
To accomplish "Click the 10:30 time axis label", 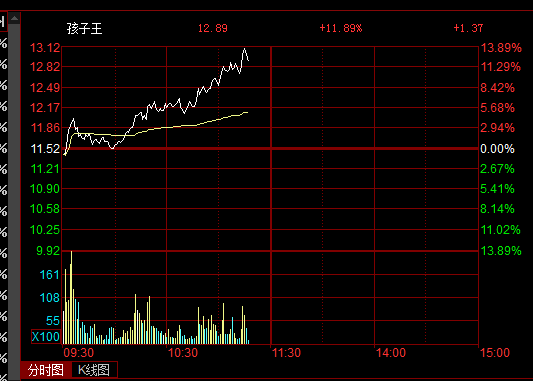I will click(x=183, y=353).
